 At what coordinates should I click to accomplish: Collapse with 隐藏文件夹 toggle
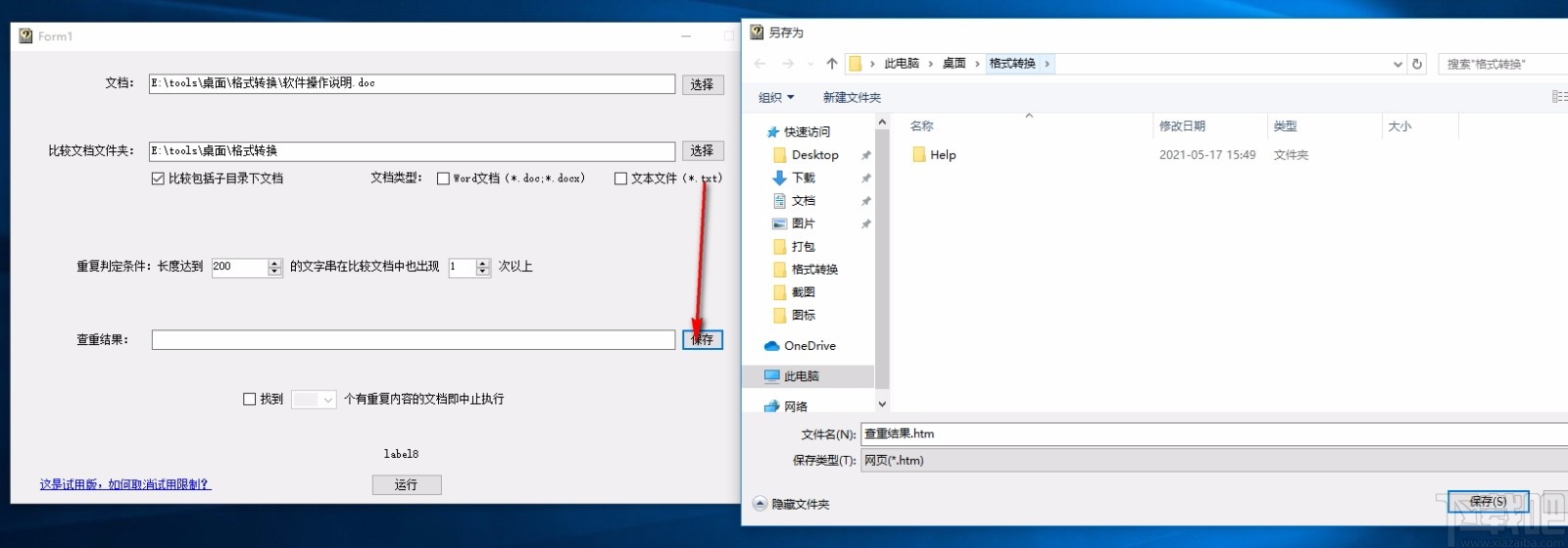coord(792,504)
